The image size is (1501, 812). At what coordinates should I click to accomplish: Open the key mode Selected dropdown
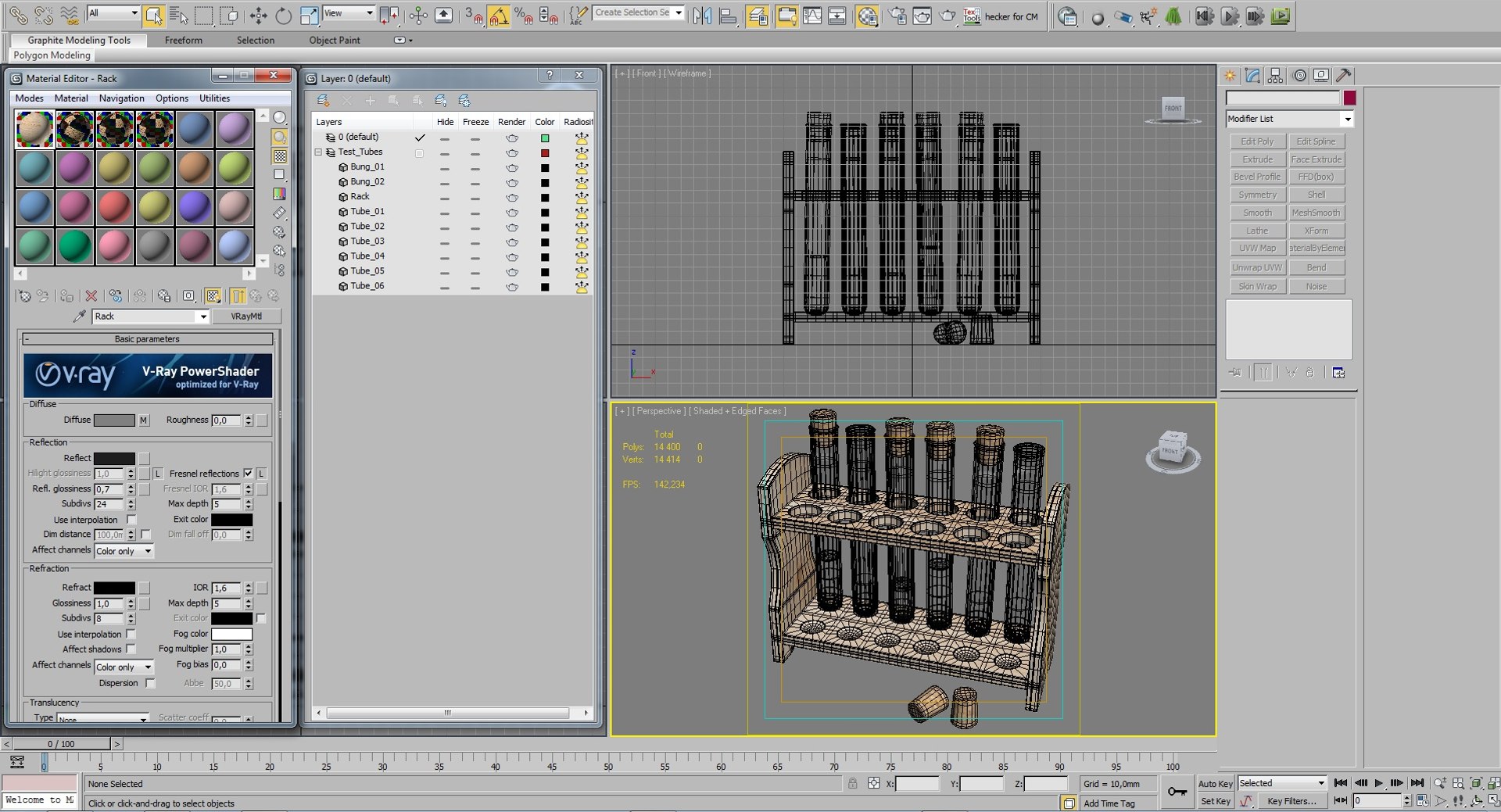pyautogui.click(x=1282, y=783)
